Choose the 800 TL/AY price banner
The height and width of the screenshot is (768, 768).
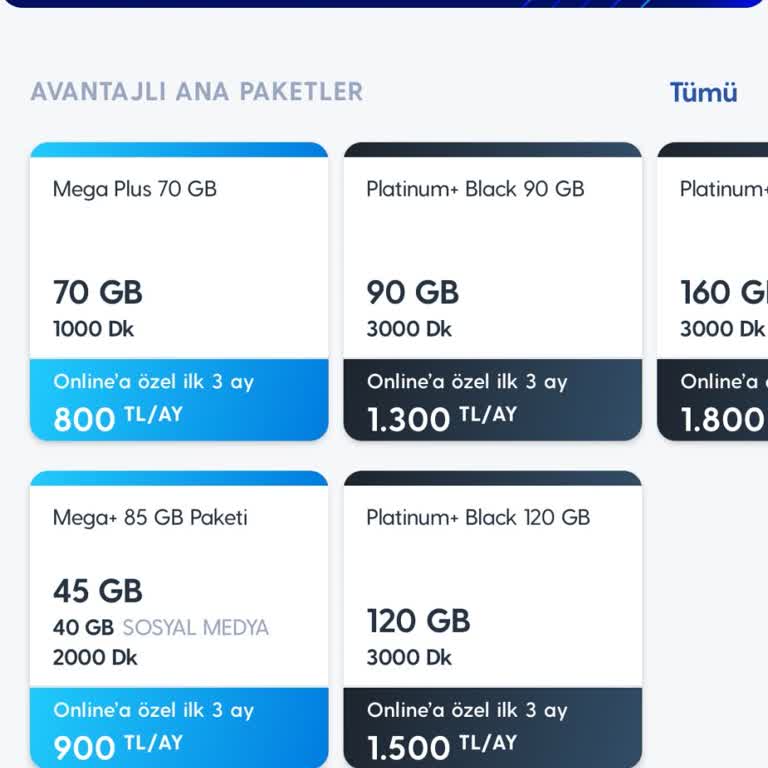coord(179,400)
